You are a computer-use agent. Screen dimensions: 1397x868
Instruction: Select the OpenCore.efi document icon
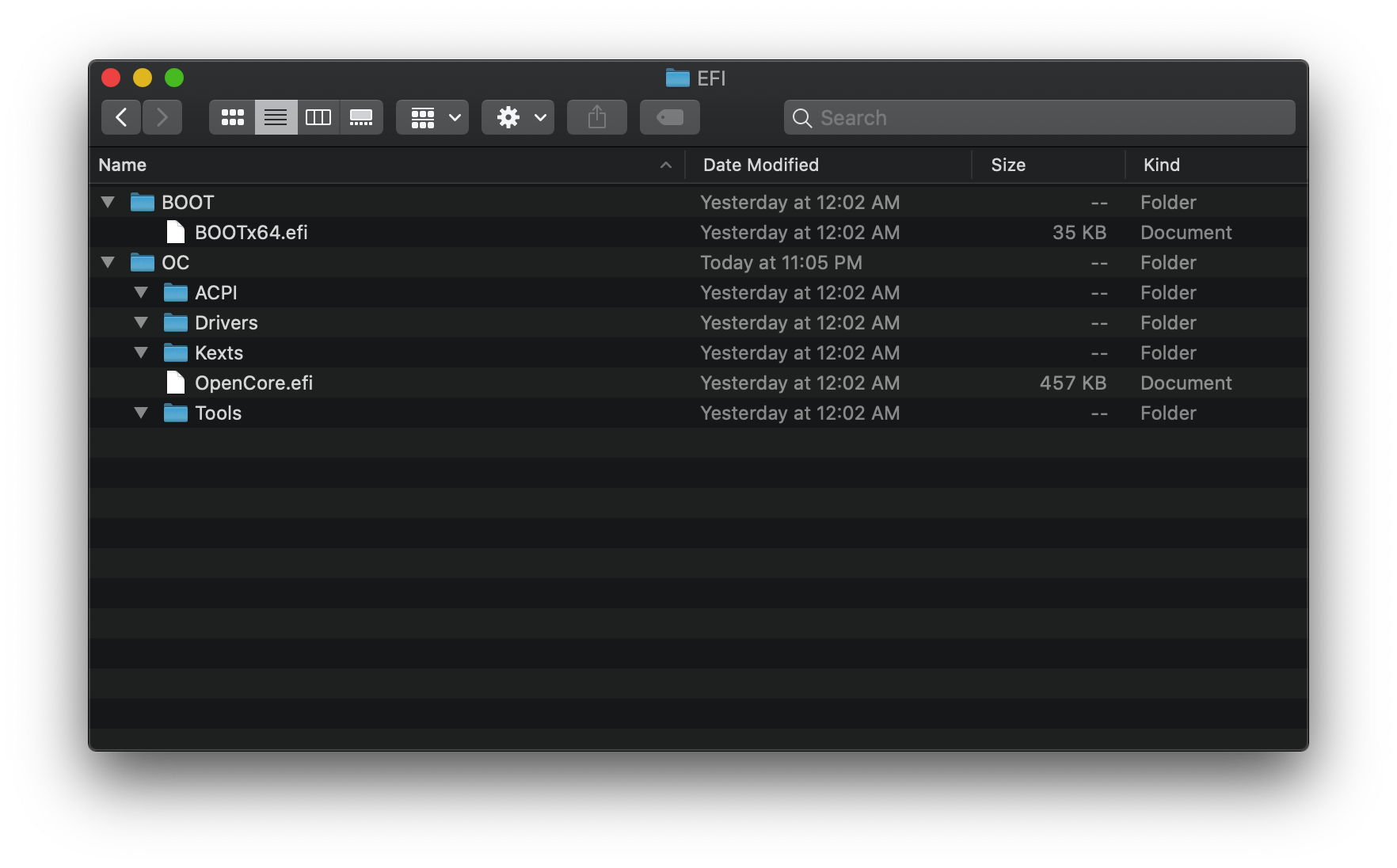[176, 383]
